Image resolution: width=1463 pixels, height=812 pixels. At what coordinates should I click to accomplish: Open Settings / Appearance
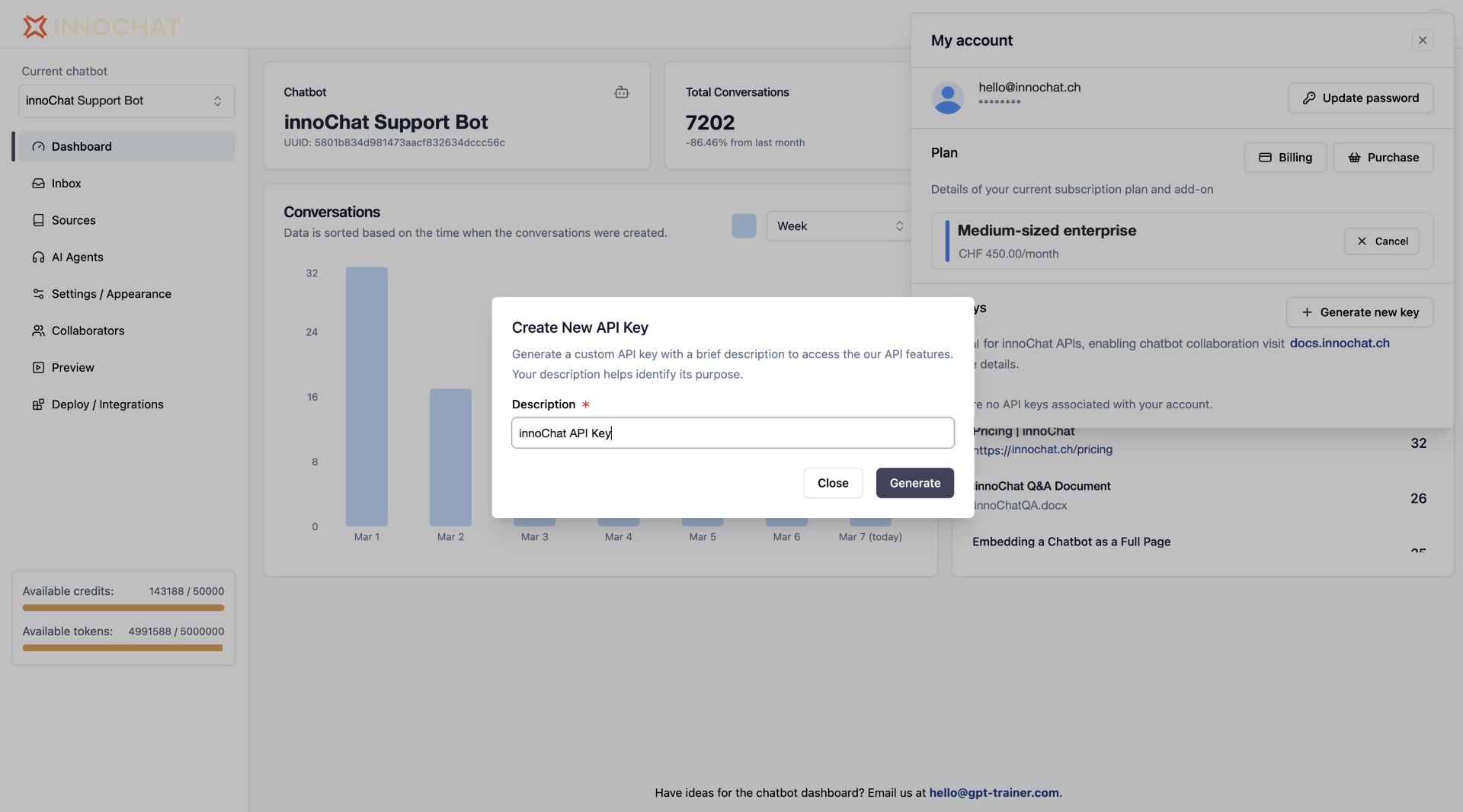pyautogui.click(x=111, y=294)
